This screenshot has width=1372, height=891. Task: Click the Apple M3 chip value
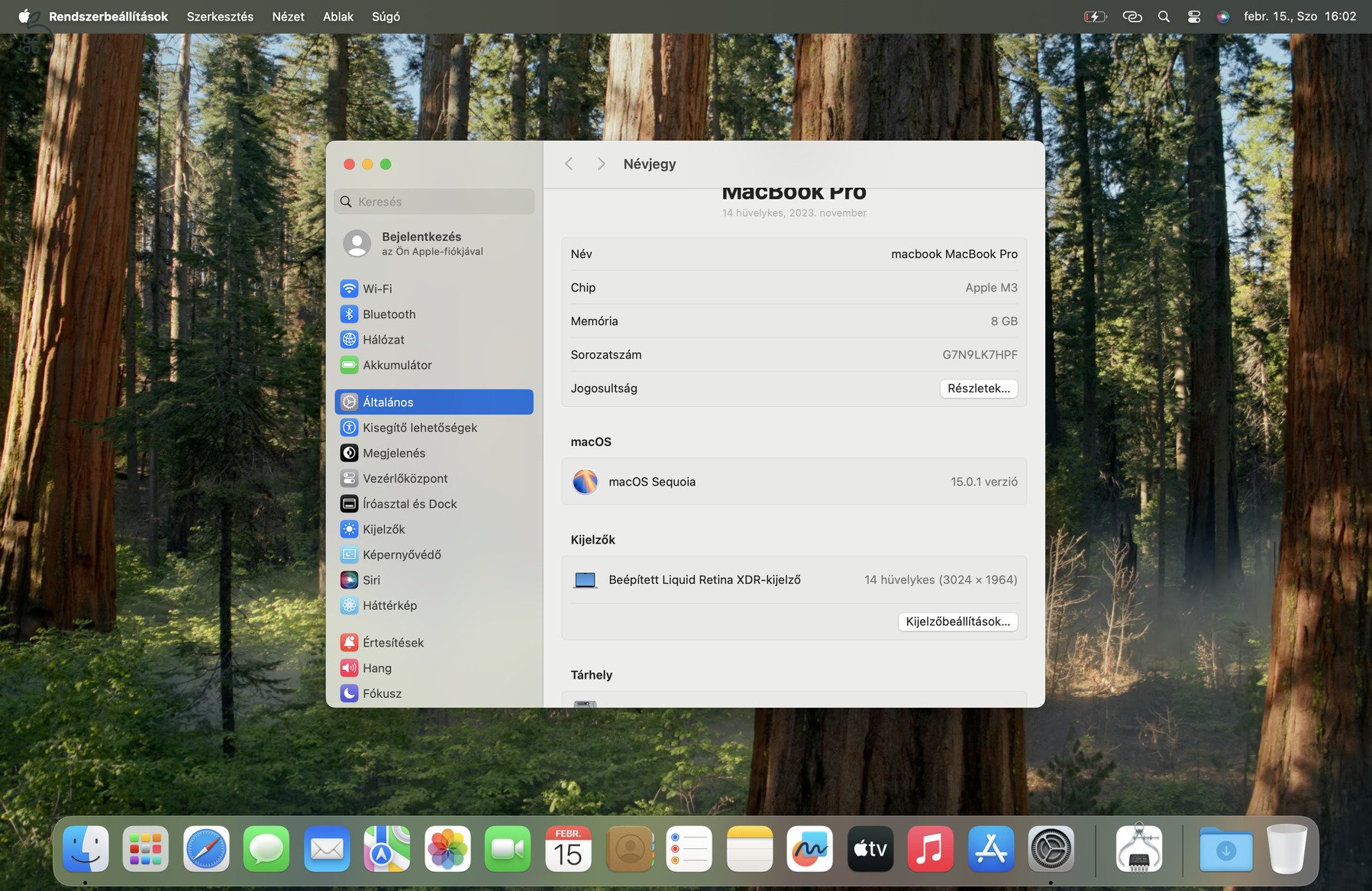pyautogui.click(x=991, y=288)
